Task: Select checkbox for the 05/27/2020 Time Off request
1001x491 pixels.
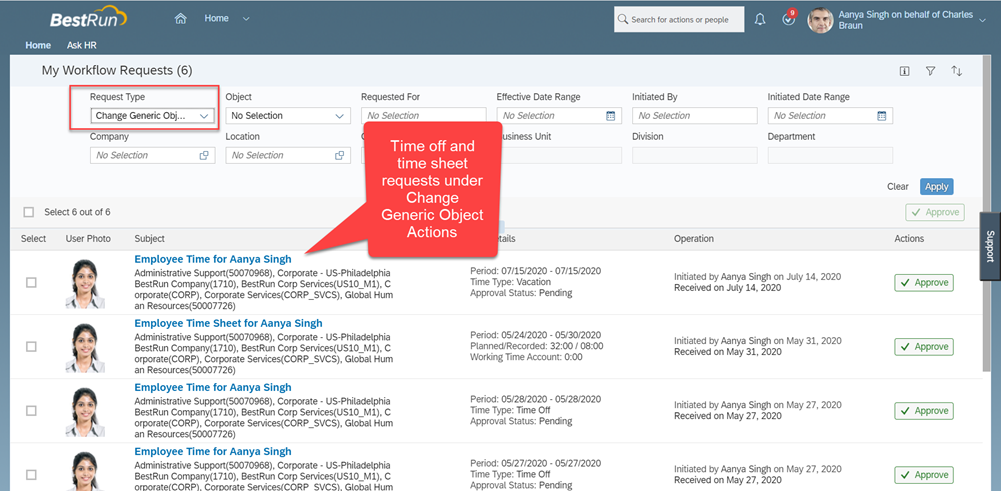Action: coord(31,474)
